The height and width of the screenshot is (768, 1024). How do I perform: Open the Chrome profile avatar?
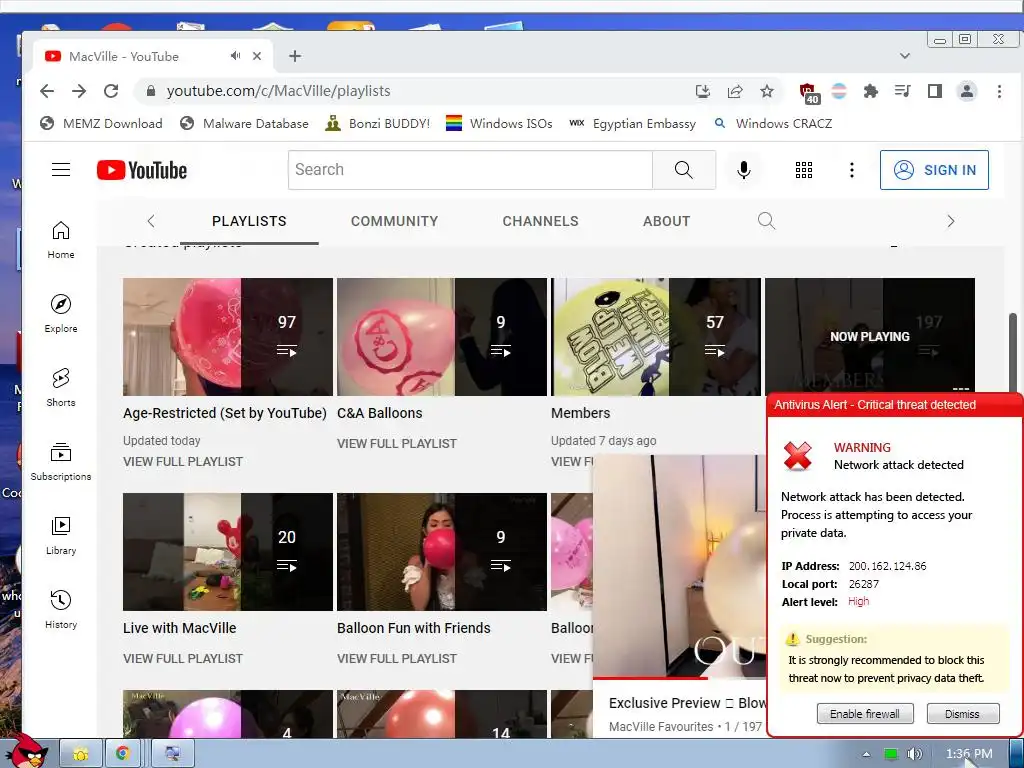967,91
